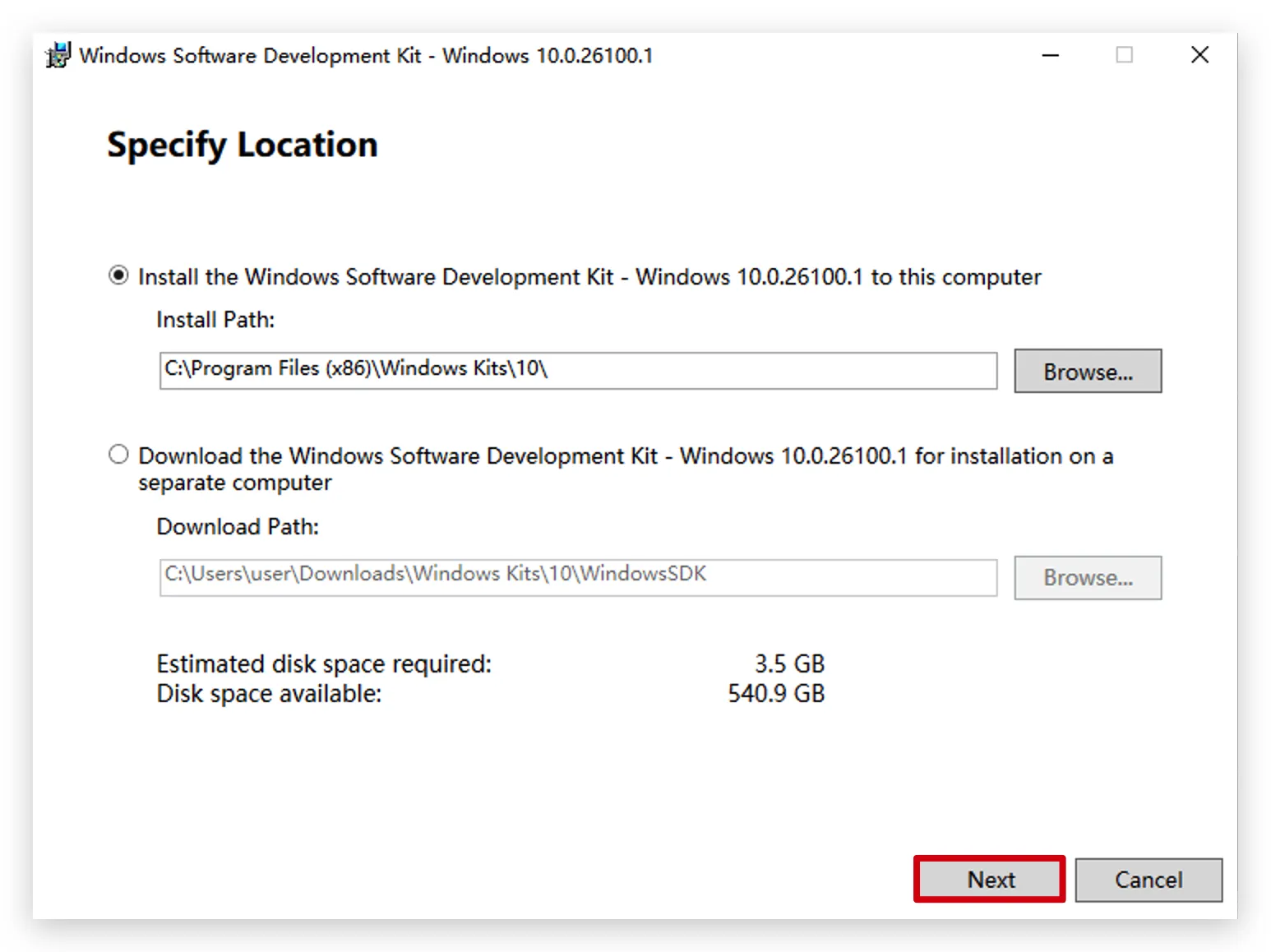Click the grayed-out maximize button

1124,55
